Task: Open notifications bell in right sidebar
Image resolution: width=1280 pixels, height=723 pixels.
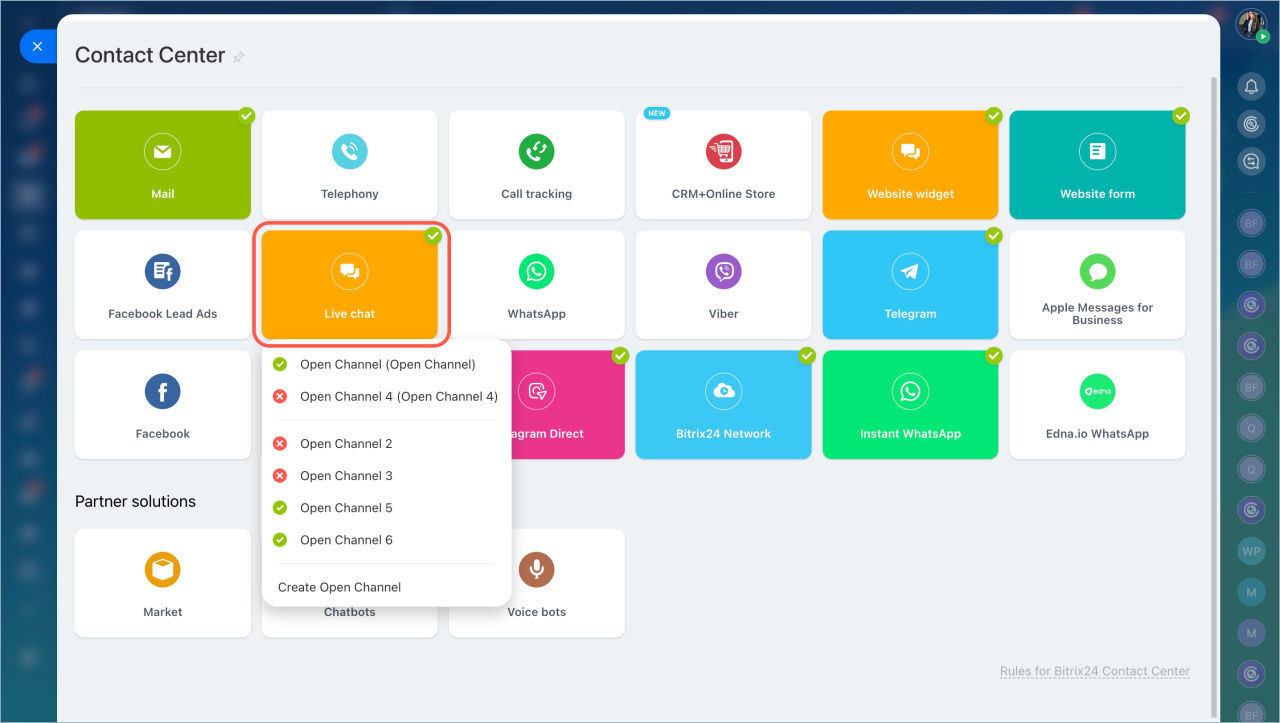Action: 1251,87
